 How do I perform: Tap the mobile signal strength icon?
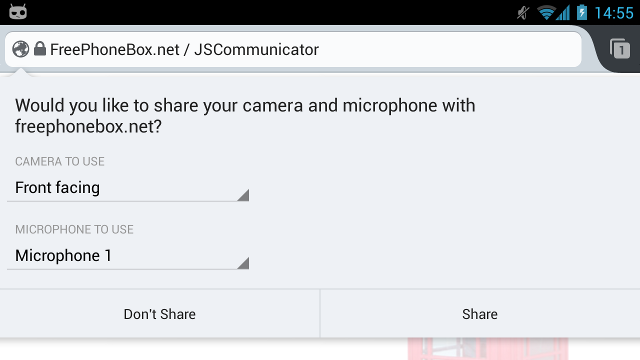(563, 13)
